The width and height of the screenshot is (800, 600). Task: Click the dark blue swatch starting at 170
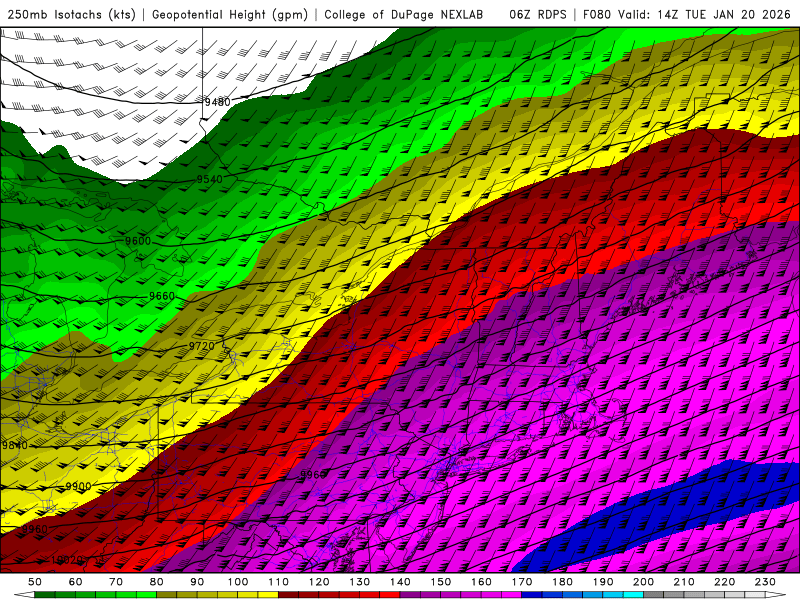(x=532, y=595)
